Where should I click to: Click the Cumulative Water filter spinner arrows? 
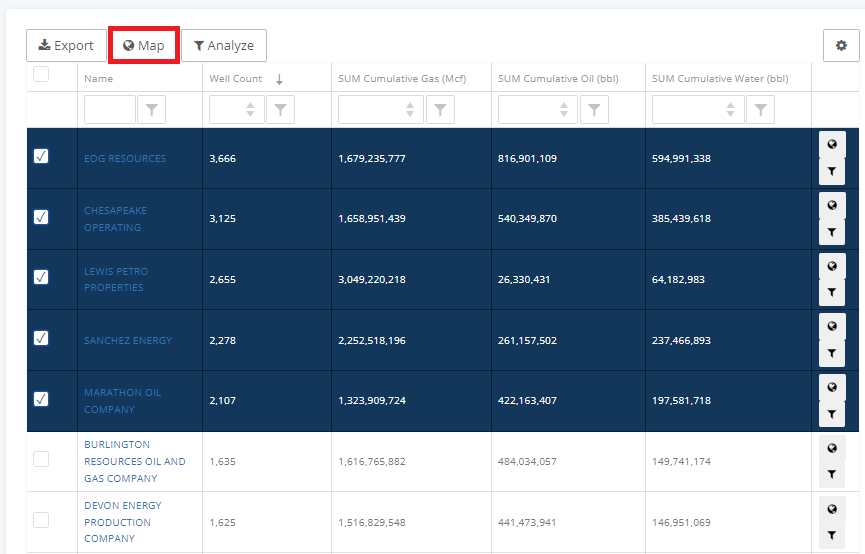[730, 109]
